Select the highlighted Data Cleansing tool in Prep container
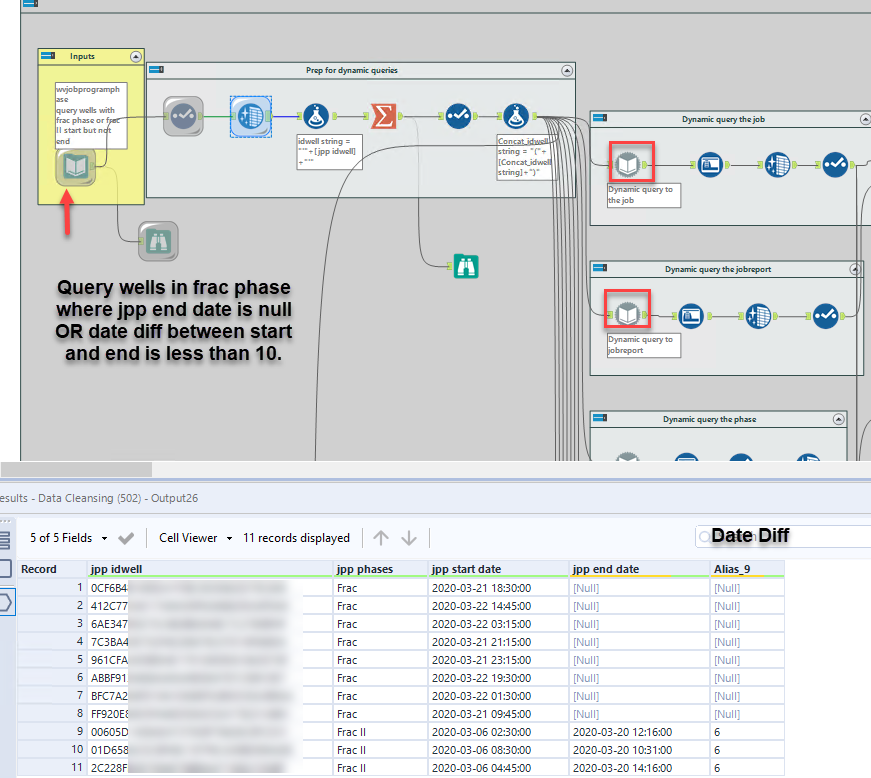The image size is (871, 778). point(251,116)
